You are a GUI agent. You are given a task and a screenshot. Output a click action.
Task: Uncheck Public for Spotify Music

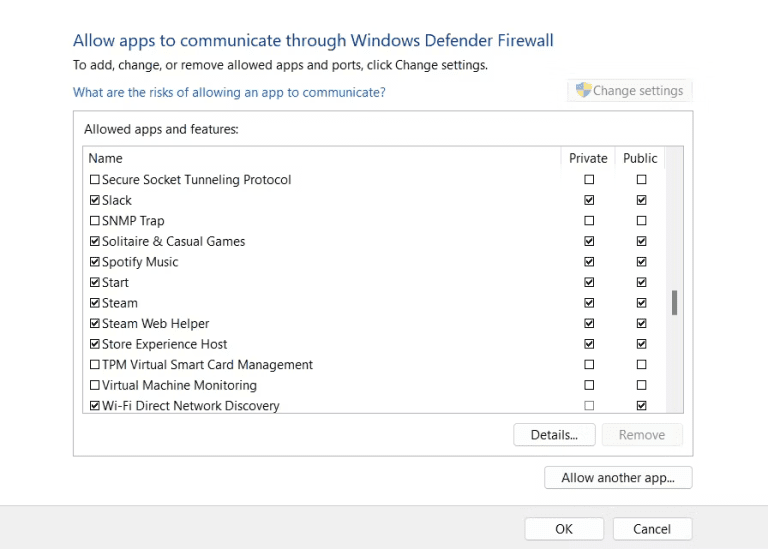coord(641,262)
